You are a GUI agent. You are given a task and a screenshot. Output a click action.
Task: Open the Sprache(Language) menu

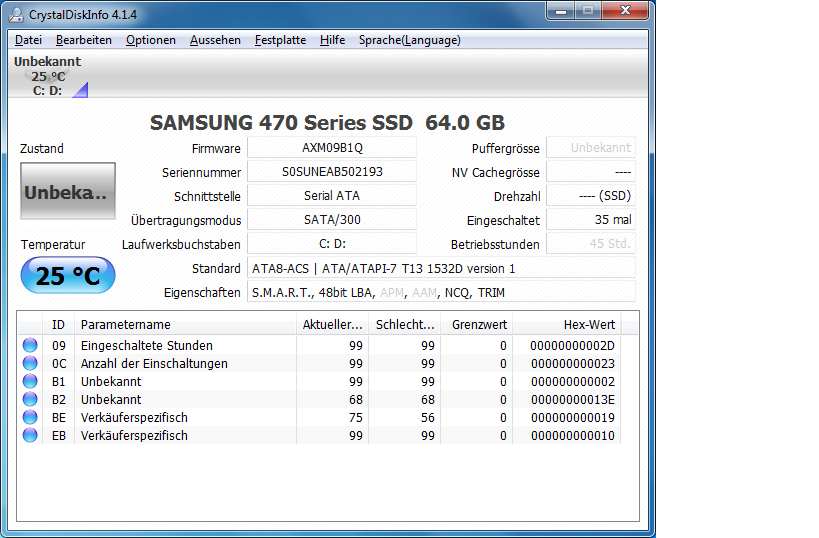point(410,40)
